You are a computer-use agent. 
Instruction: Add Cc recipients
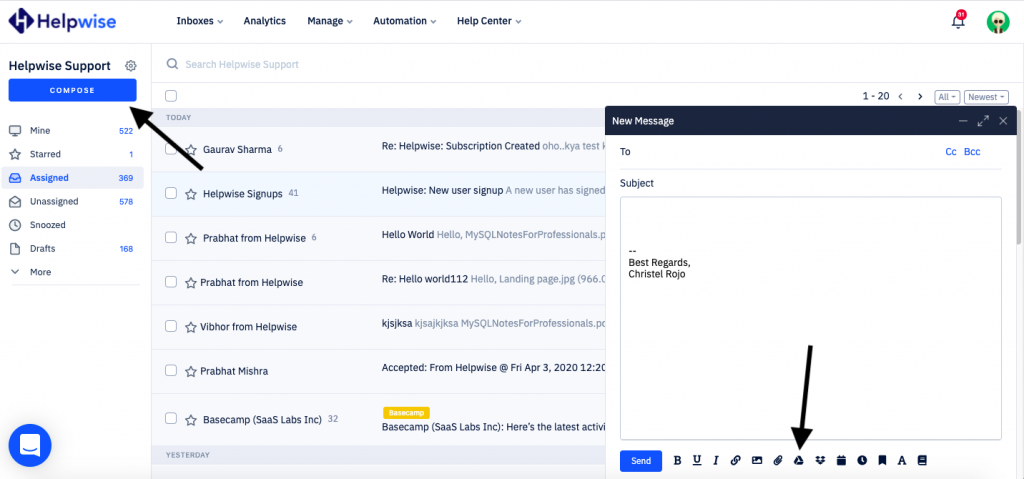pyautogui.click(x=951, y=152)
